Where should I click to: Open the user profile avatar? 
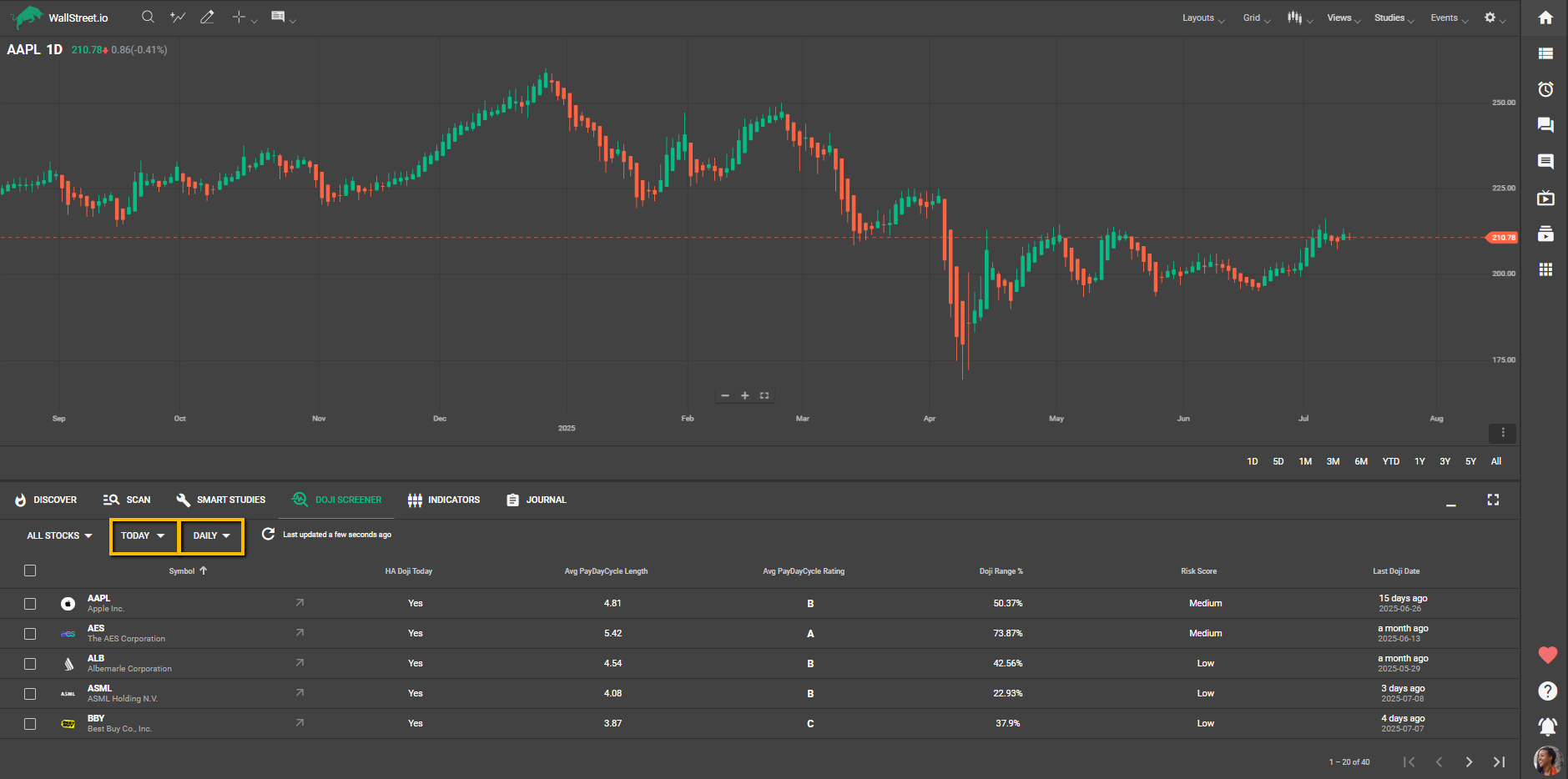[1547, 761]
